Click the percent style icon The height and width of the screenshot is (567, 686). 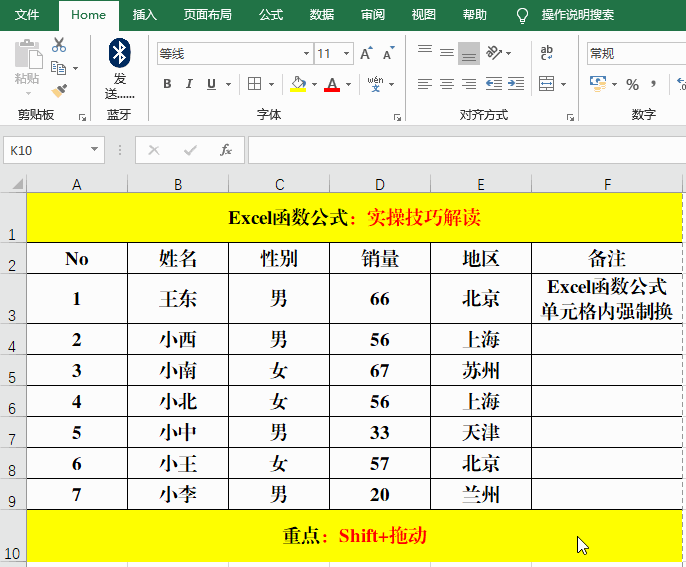coord(632,84)
